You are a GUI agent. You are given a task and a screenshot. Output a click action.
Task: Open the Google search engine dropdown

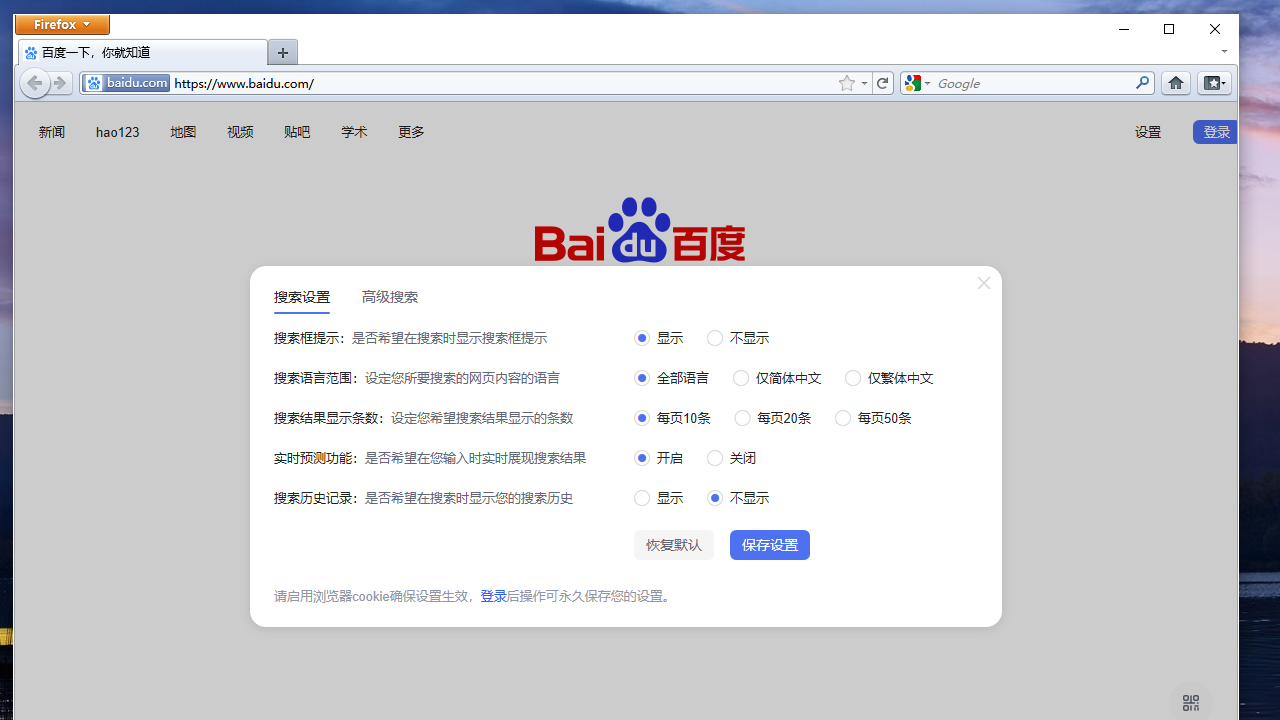926,83
